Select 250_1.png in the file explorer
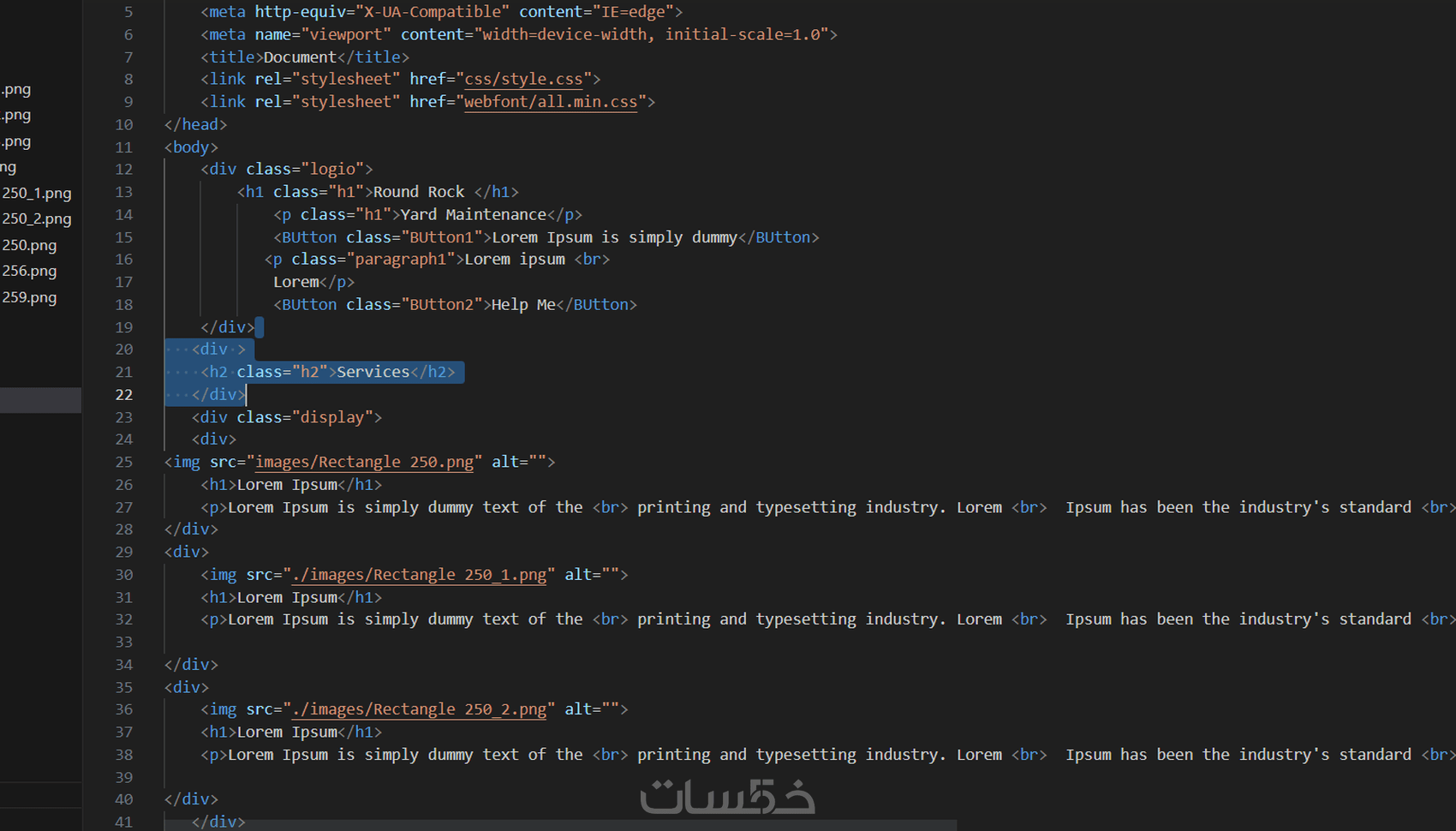1456x831 pixels. pos(36,193)
